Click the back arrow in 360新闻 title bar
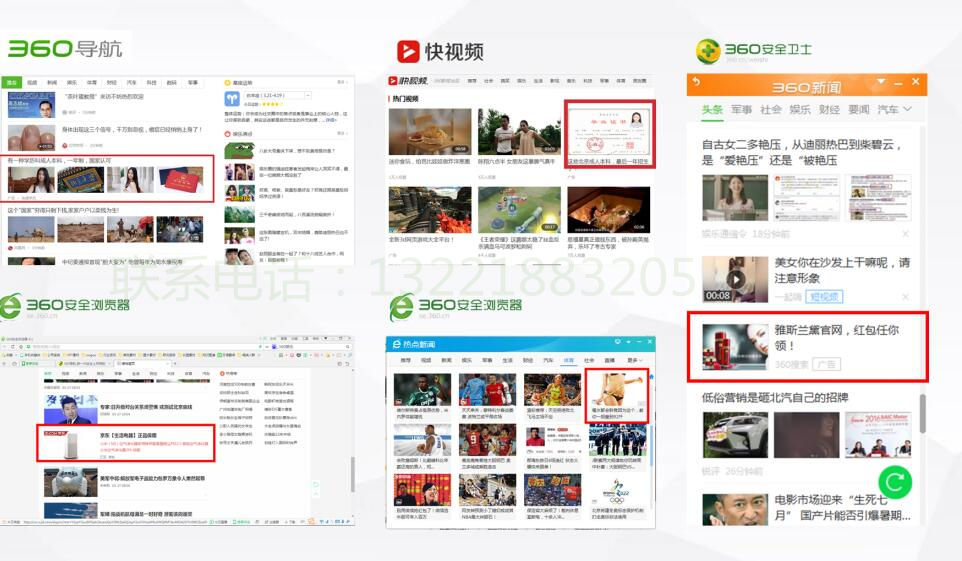Screen dimensions: 962x561 (696, 81)
